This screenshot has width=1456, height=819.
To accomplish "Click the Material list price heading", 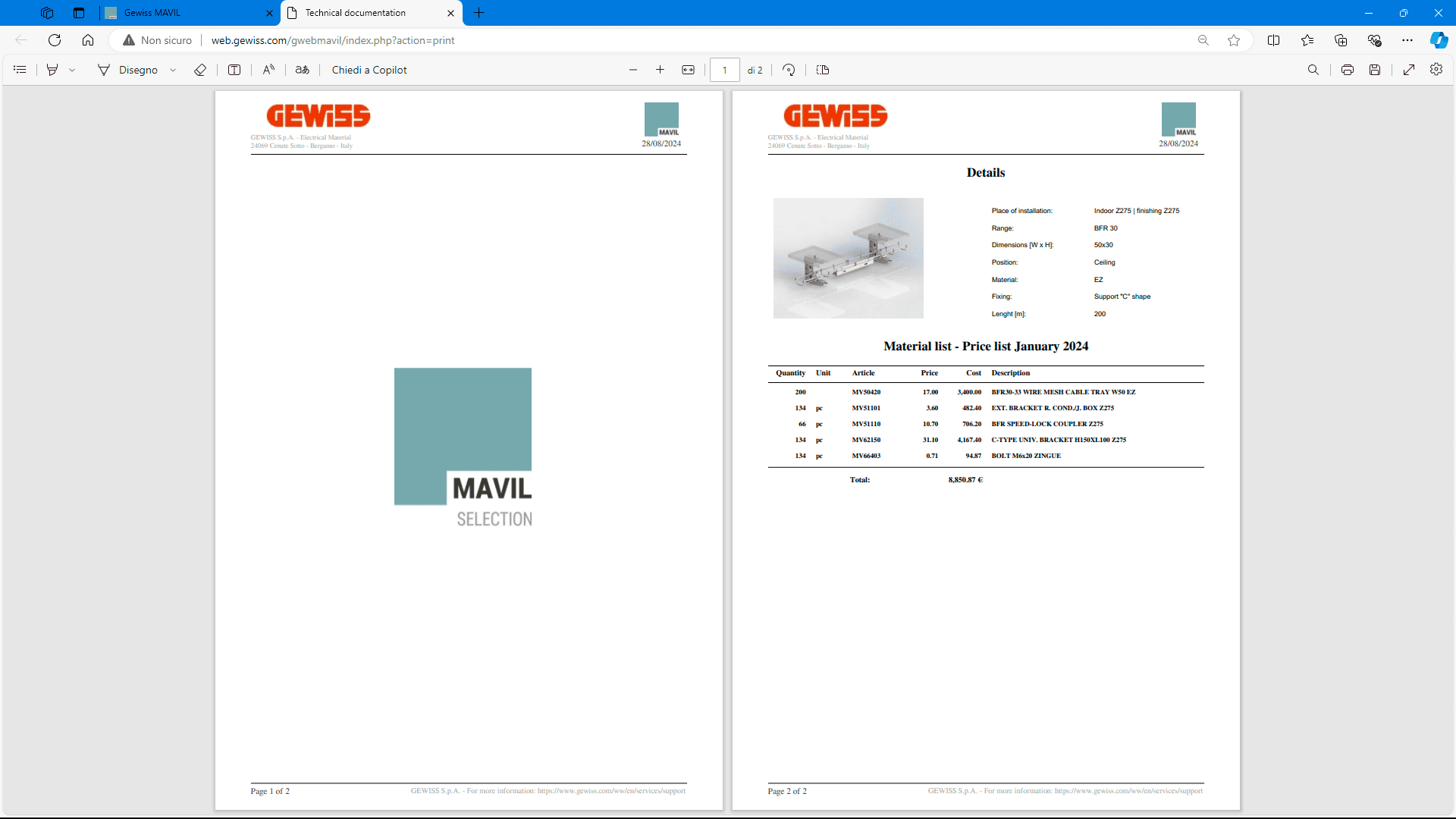I will coord(986,347).
